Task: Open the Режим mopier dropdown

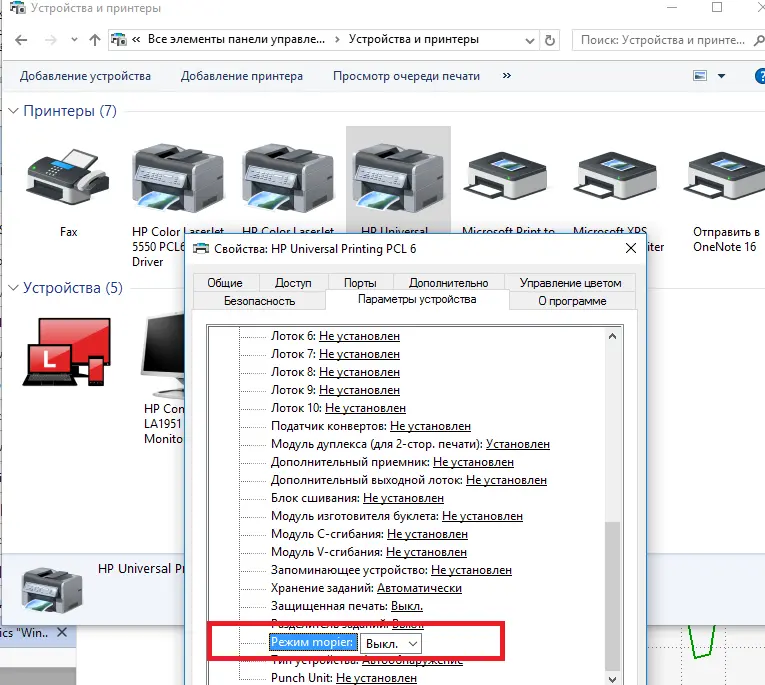Action: 391,644
